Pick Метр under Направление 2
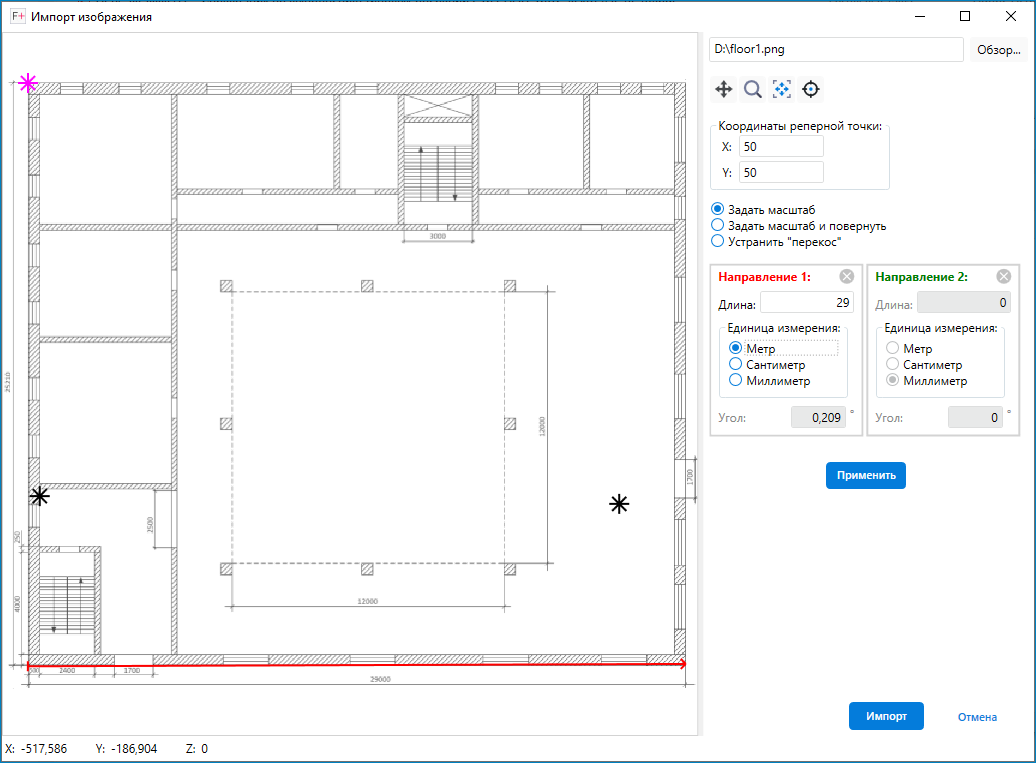Image resolution: width=1036 pixels, height=763 pixels. click(x=909, y=348)
